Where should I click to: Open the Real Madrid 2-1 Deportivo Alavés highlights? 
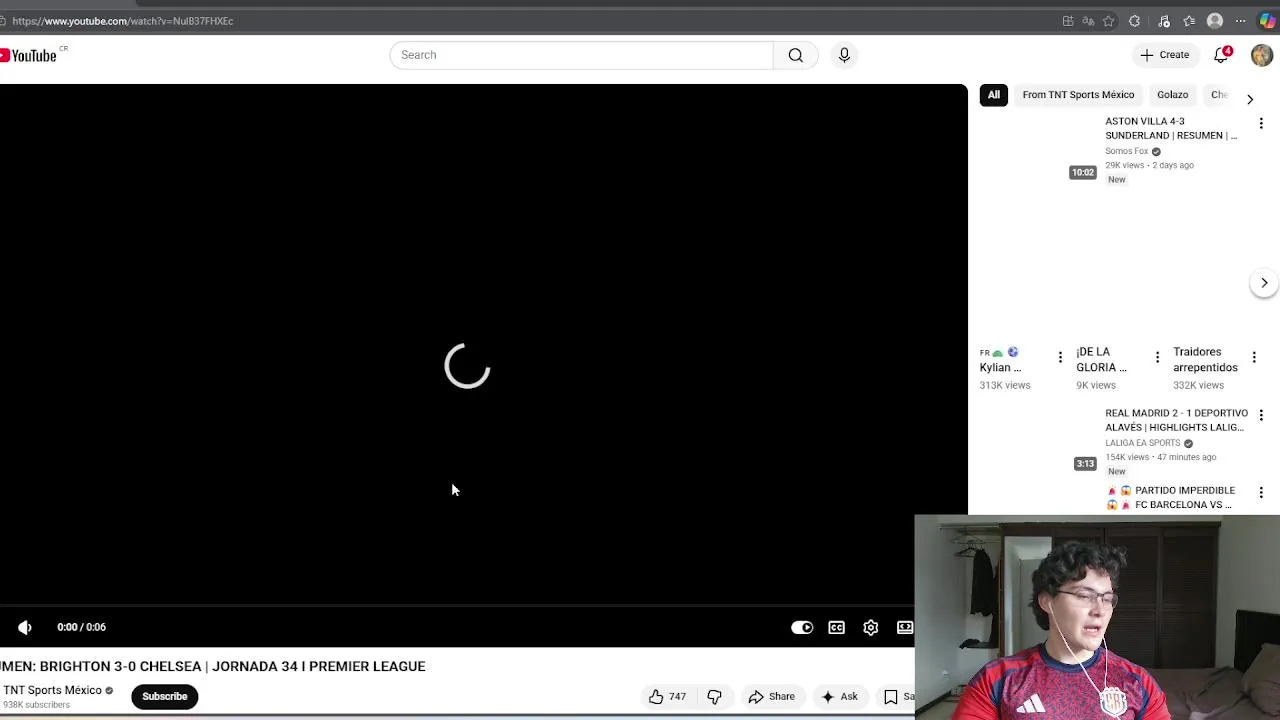click(x=1176, y=420)
